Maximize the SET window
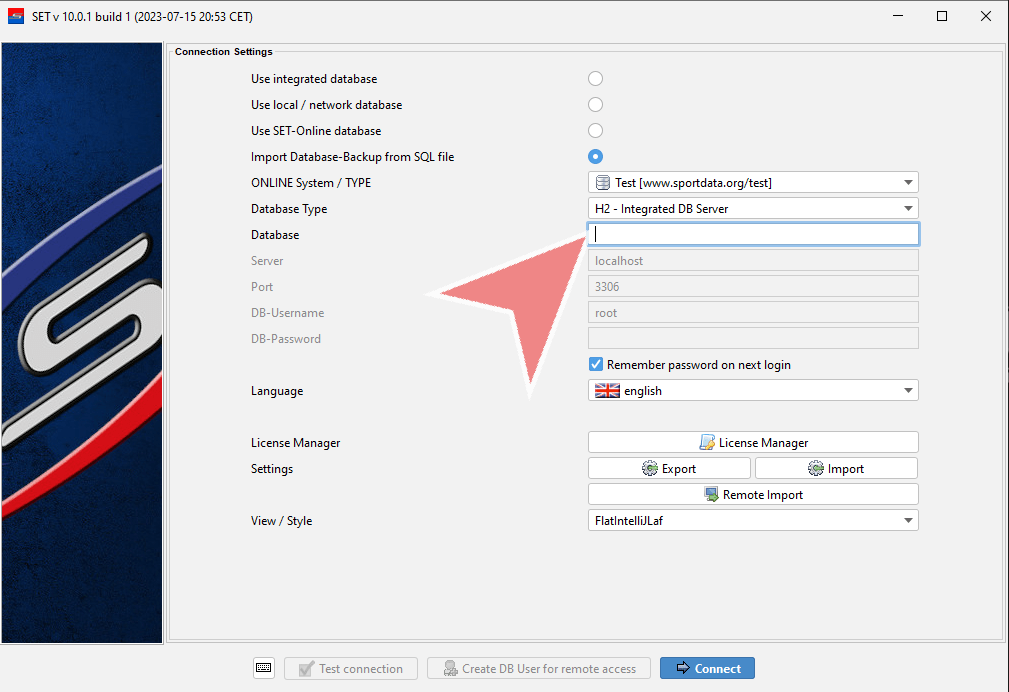 coord(942,16)
